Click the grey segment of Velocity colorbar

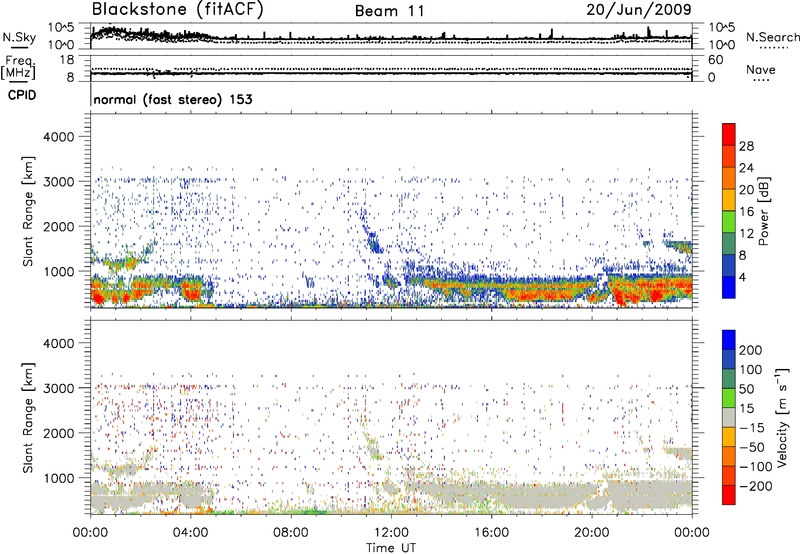pyautogui.click(x=729, y=417)
